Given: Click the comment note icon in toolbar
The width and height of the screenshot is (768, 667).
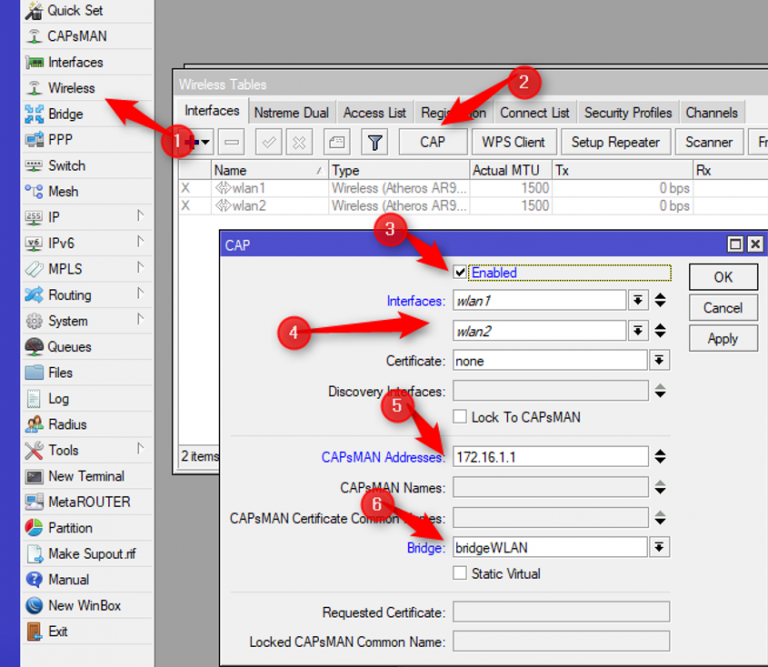Looking at the screenshot, I should (x=337, y=142).
